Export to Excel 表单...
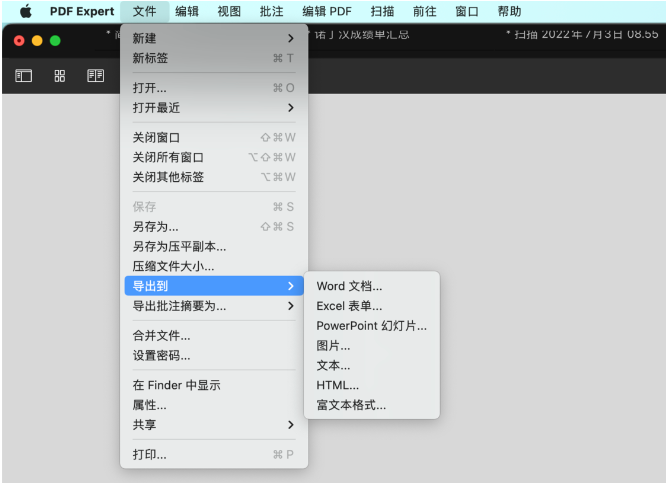The image size is (667, 483). 372,306
